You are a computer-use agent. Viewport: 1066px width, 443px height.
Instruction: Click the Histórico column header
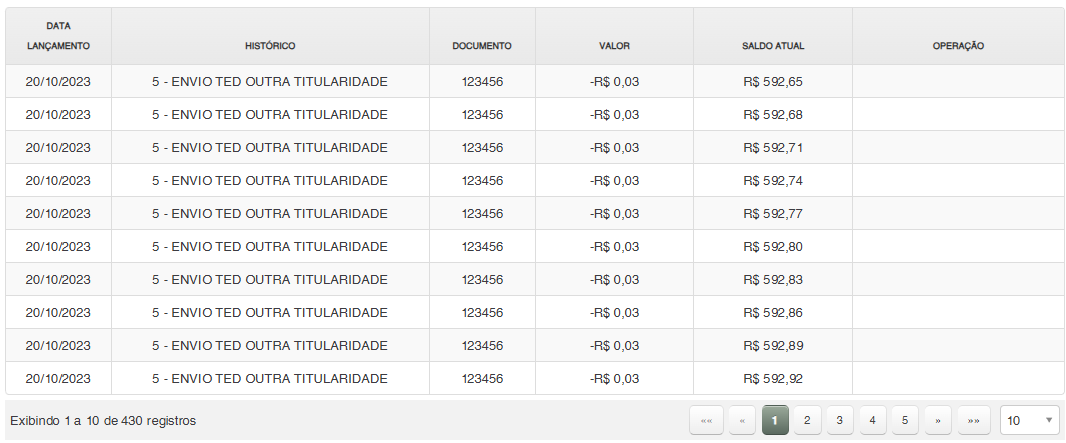[270, 46]
